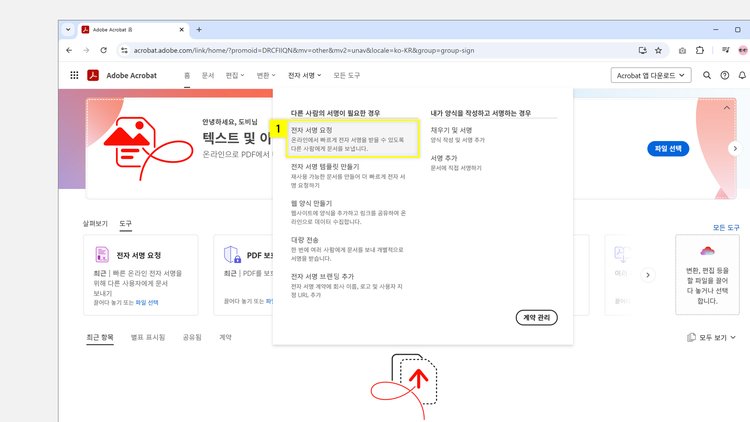Click the site info icon in address bar
The image size is (750, 422).
coord(124,50)
